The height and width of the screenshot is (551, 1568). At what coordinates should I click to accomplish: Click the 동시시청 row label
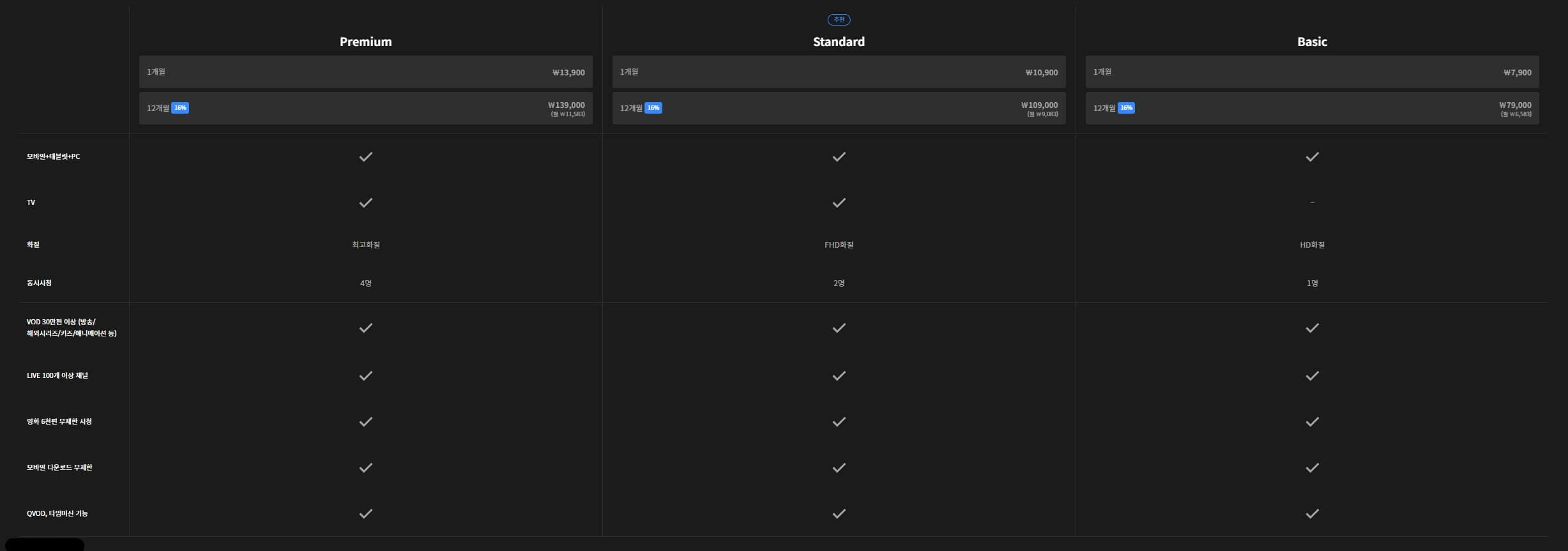(x=39, y=283)
